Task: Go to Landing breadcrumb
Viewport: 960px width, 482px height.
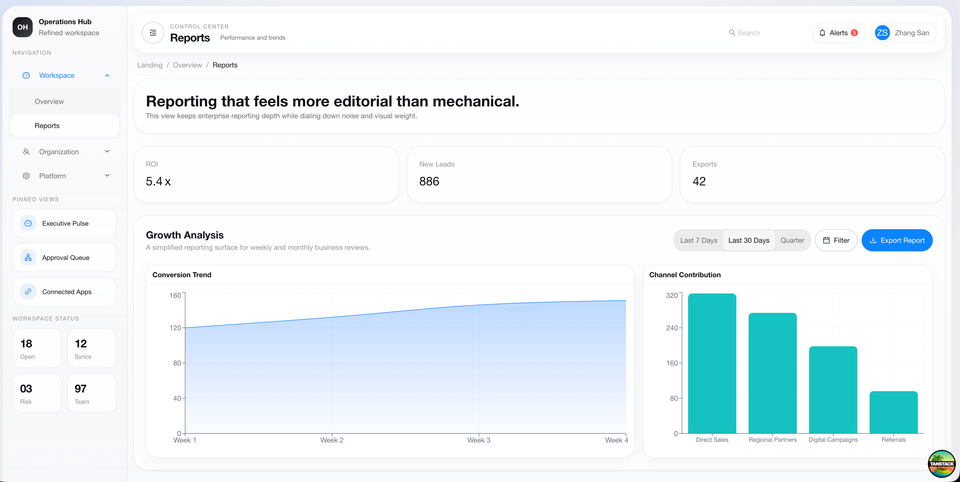Action: pyautogui.click(x=150, y=65)
